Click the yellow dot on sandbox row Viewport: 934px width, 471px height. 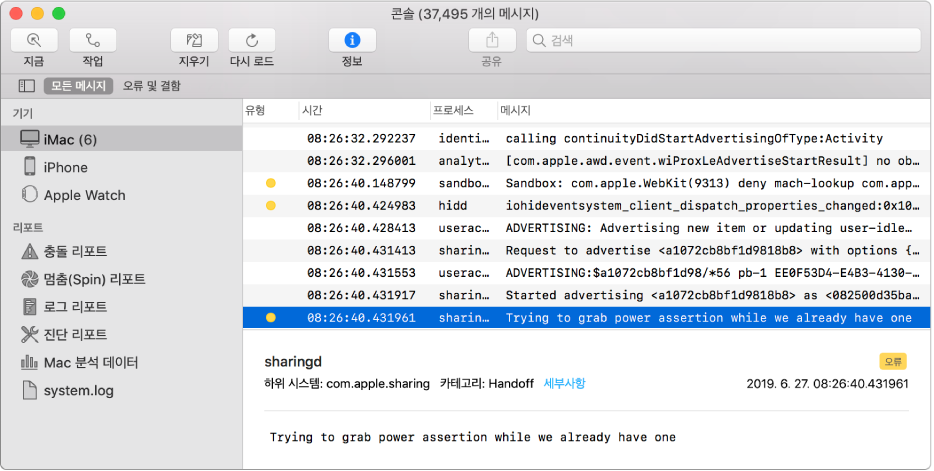270,183
